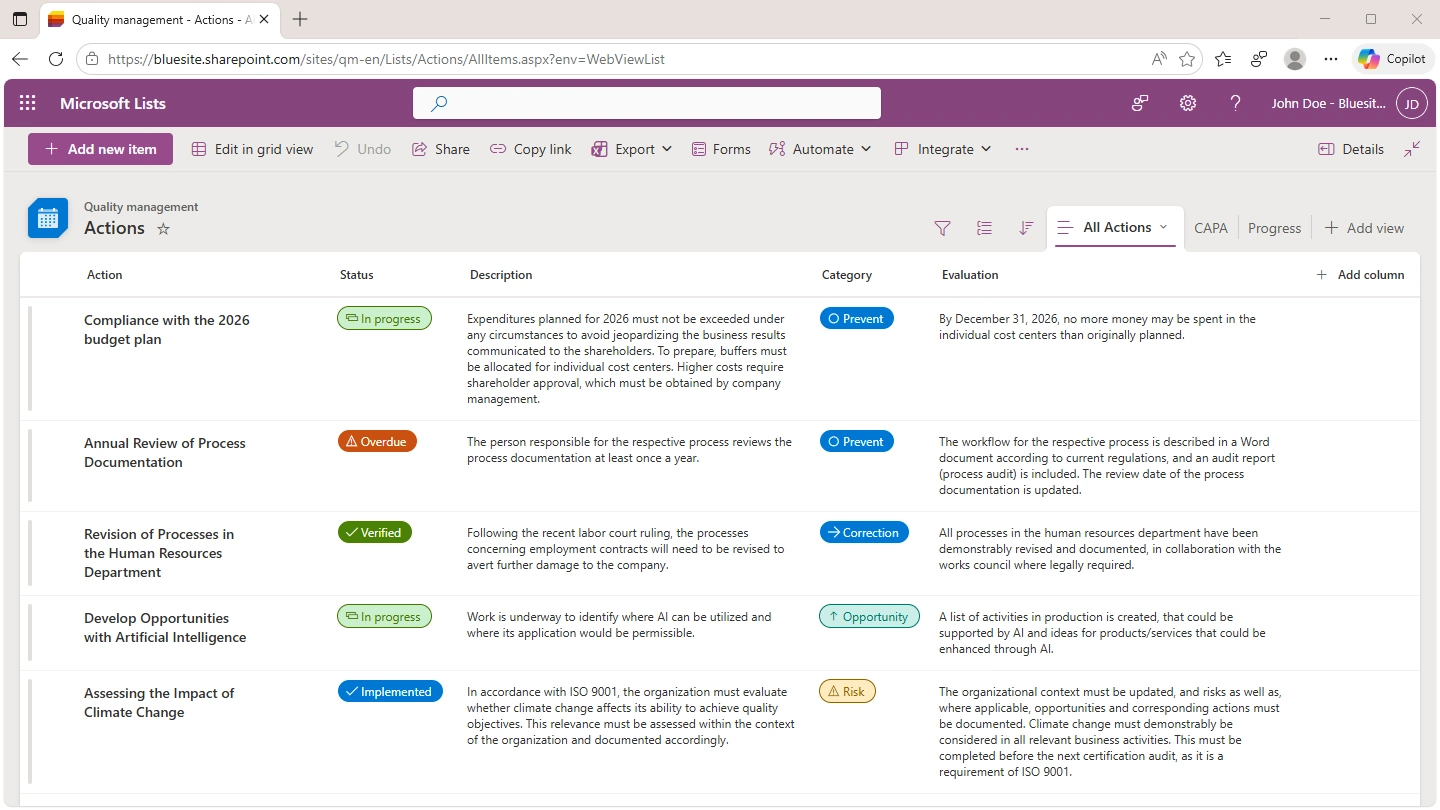Viewport: 1440px width, 810px height.
Task: Click the Add new item button
Action: tap(100, 149)
